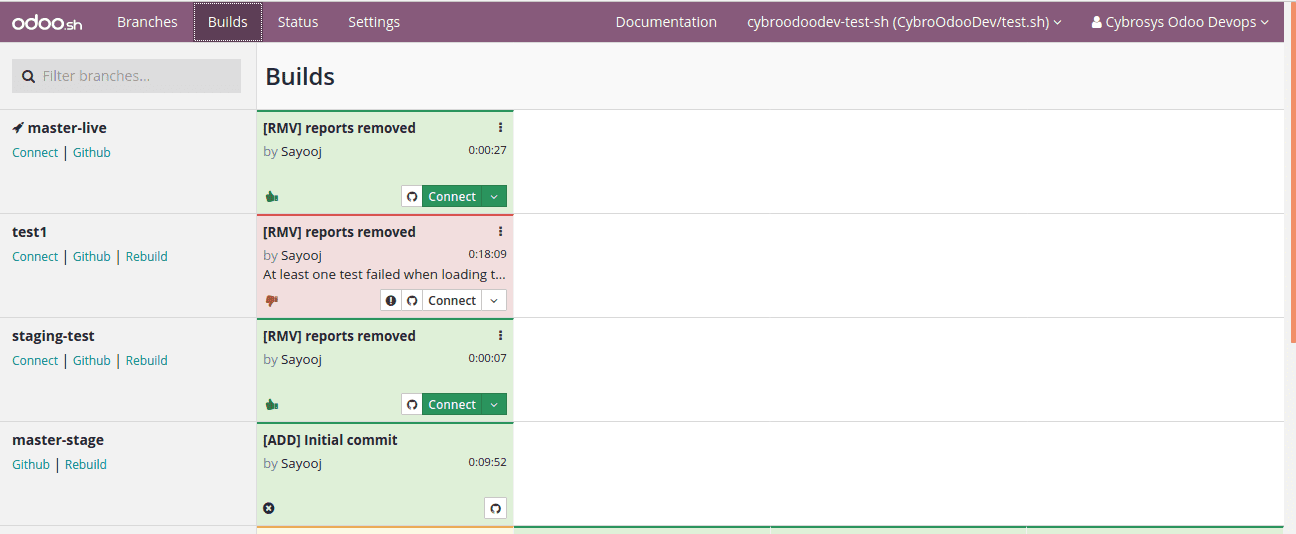Click the Filter branches search field
Viewport: 1296px width, 534px height.
[x=126, y=76]
